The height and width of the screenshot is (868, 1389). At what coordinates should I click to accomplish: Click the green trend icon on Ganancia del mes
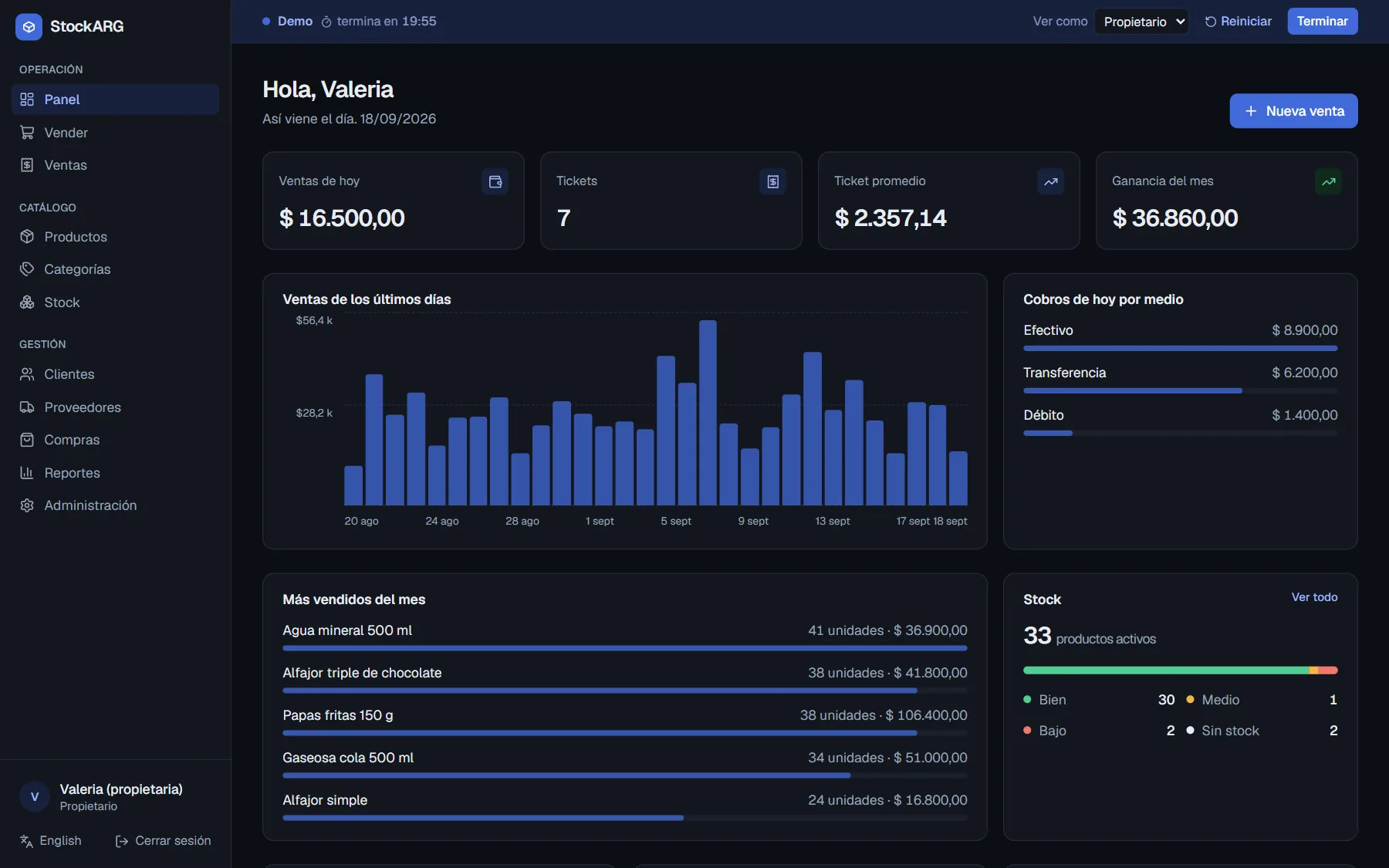click(x=1329, y=181)
